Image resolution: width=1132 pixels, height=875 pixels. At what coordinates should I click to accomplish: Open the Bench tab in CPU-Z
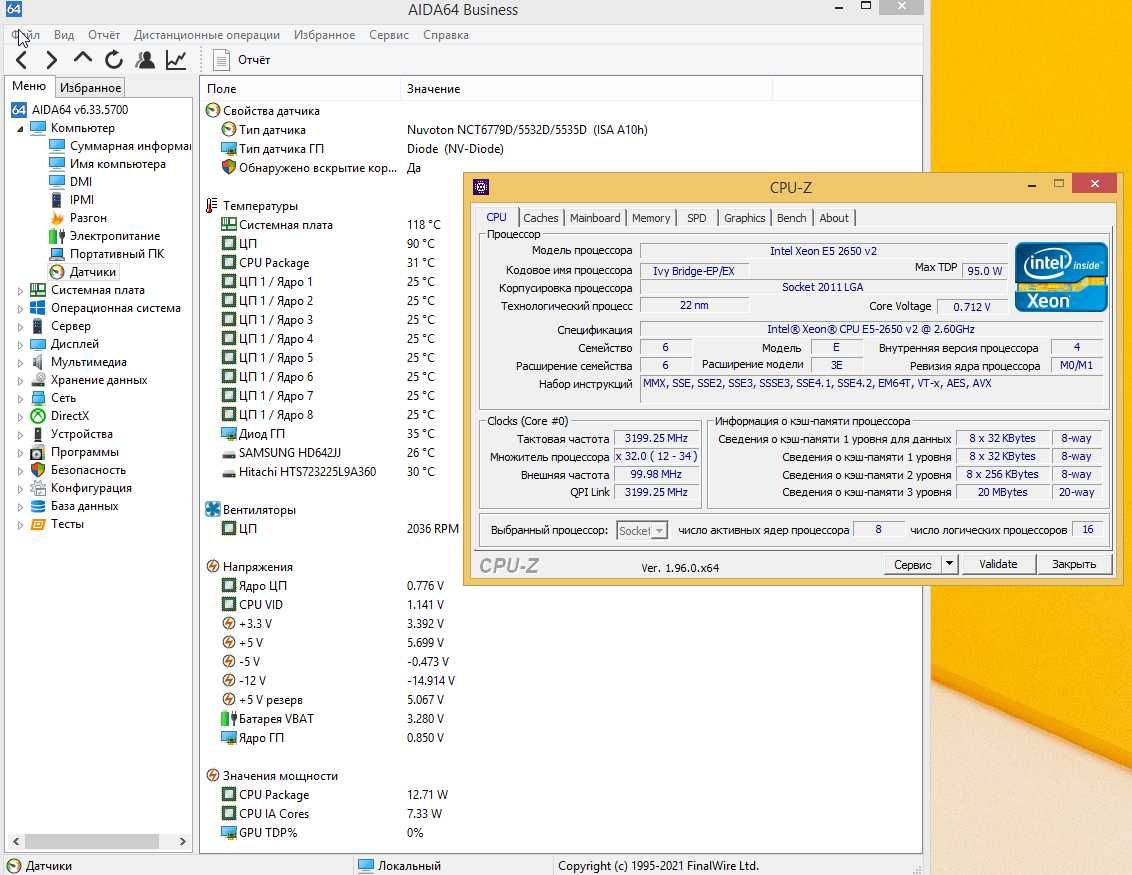tap(791, 218)
